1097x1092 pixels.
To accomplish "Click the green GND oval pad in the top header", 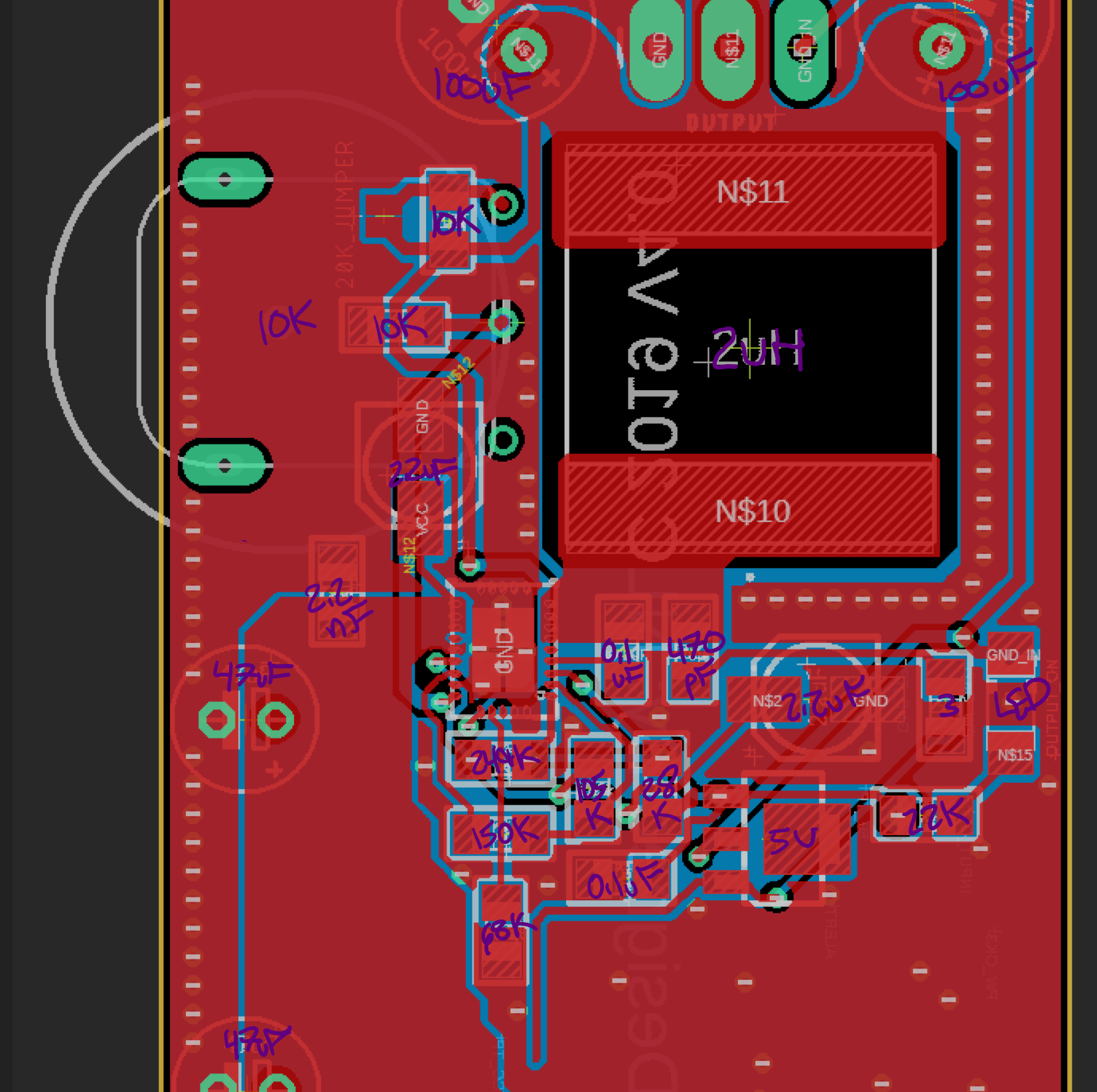I will (x=657, y=49).
